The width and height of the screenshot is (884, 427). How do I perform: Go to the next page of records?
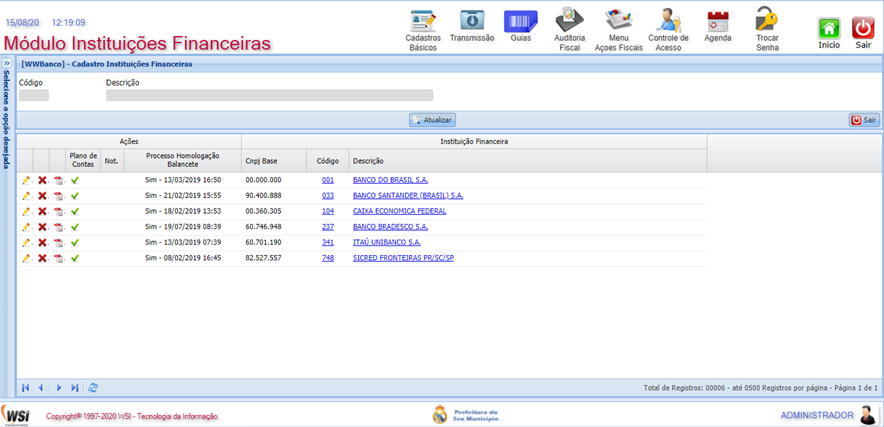pos(59,388)
